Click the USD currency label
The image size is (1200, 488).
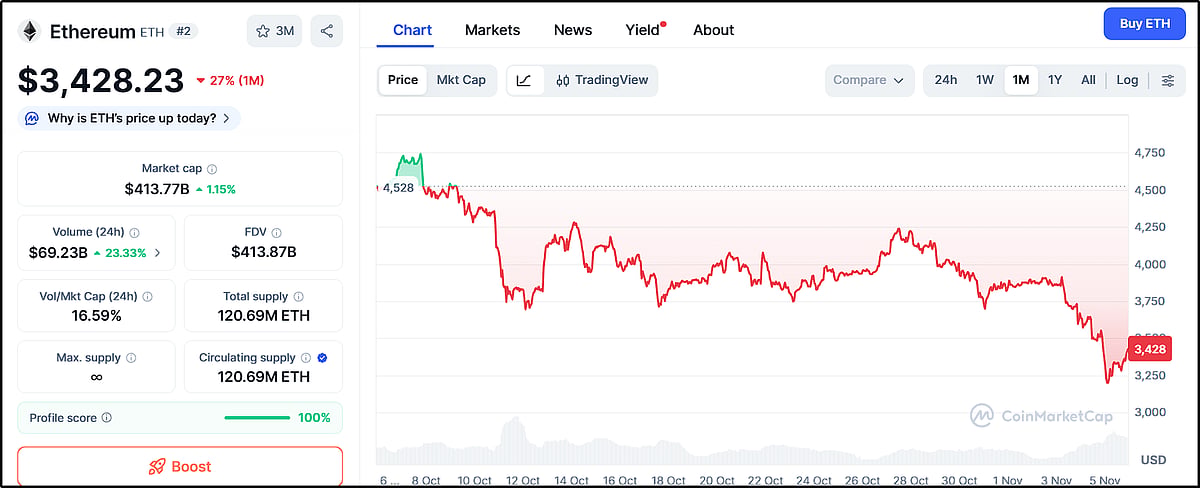click(1154, 460)
